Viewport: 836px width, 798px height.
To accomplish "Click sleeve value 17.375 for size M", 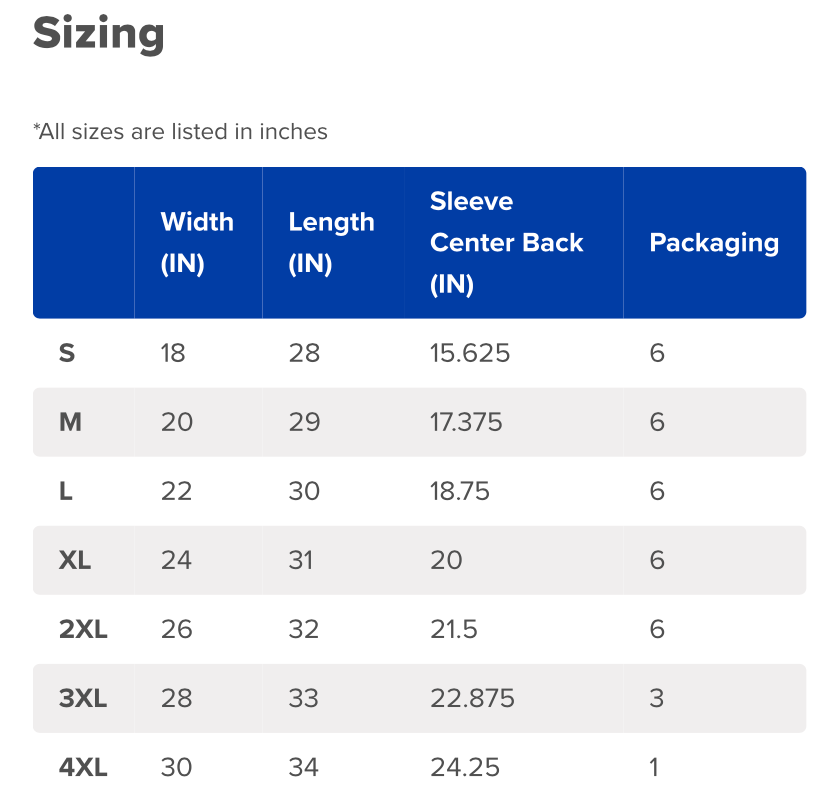I will click(466, 422).
